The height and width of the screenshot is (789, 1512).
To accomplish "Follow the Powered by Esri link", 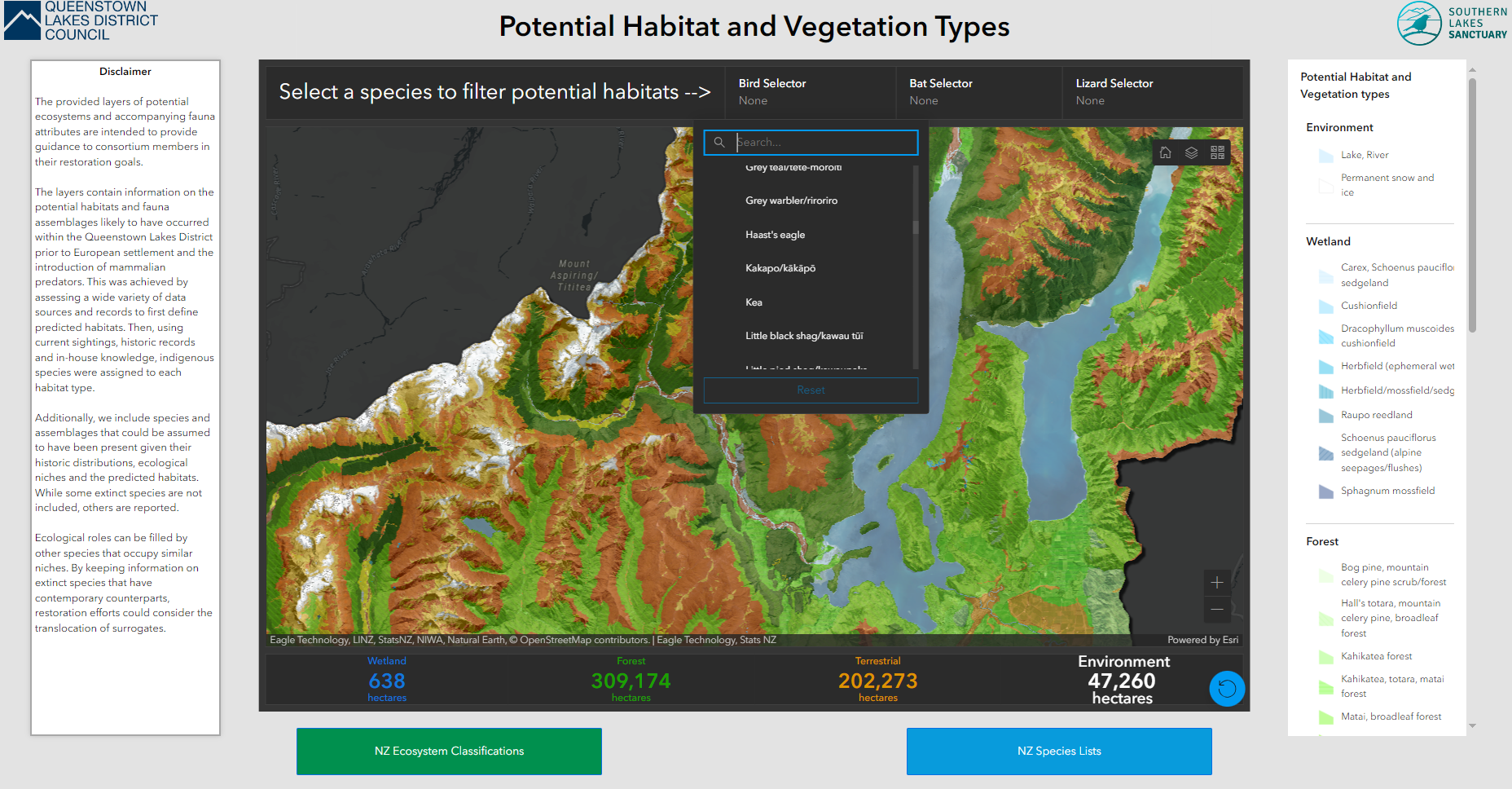I will [1202, 640].
